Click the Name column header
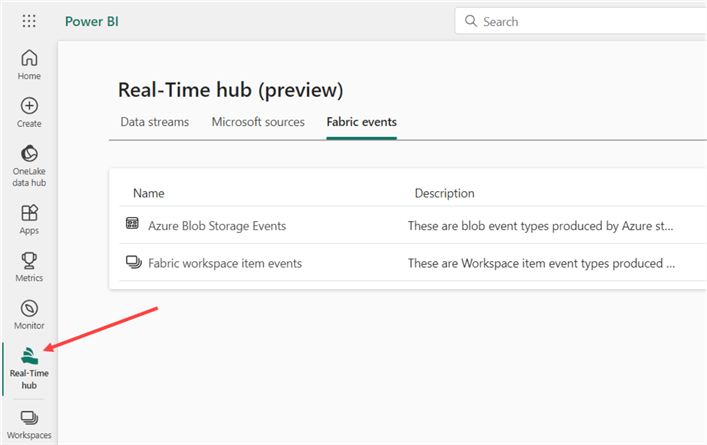This screenshot has width=707, height=445. pyautogui.click(x=149, y=193)
